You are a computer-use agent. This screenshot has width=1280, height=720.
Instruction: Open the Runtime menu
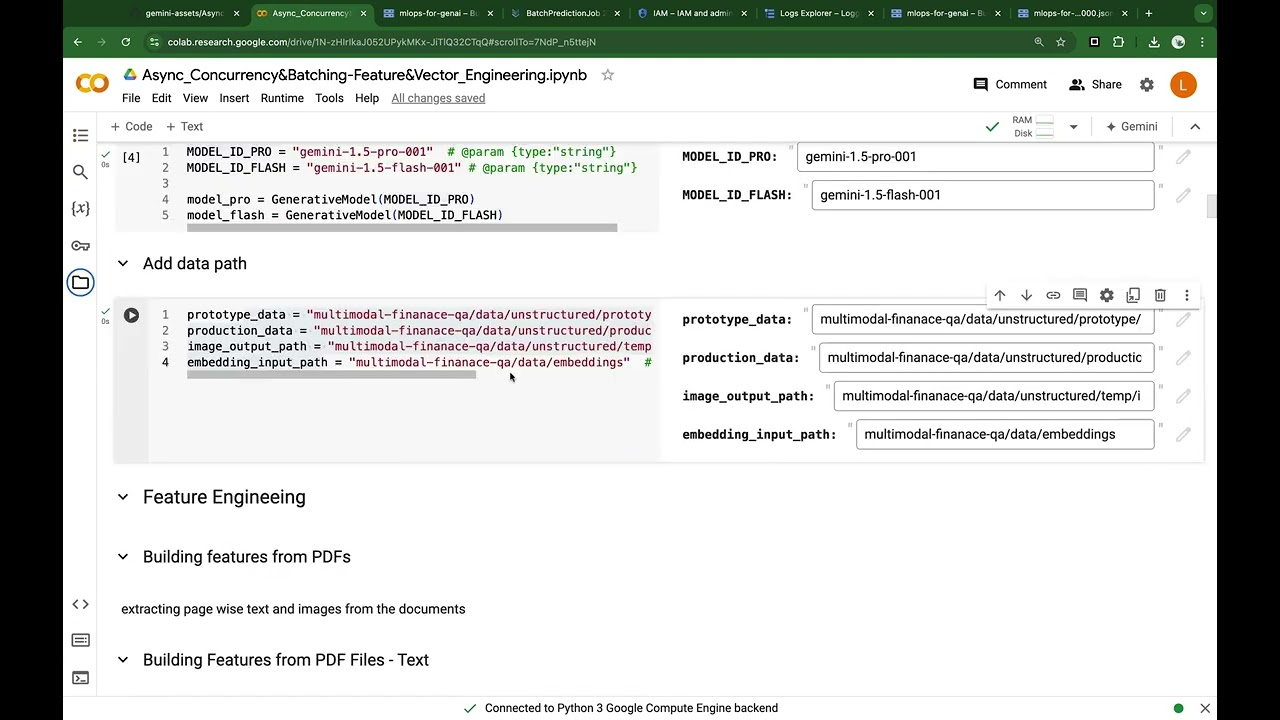pyautogui.click(x=282, y=98)
